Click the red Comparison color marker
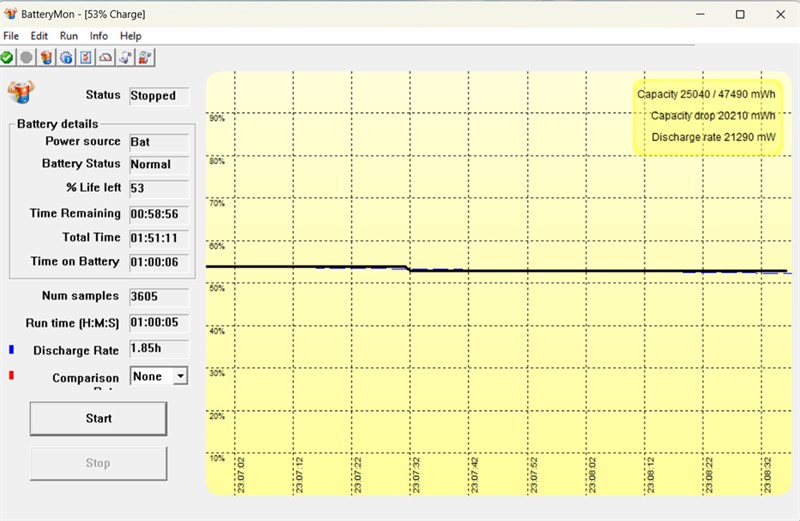800x521 pixels. [11, 376]
